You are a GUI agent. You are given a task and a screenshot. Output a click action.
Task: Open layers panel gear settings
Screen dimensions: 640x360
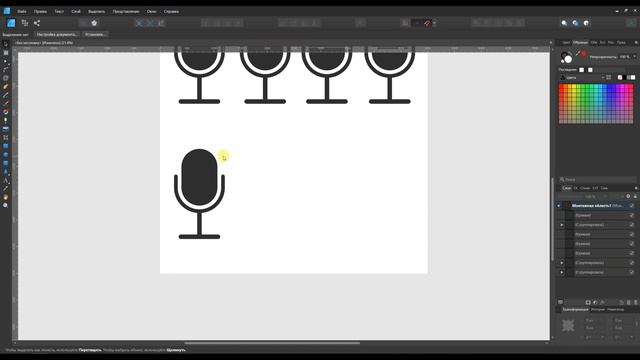point(628,196)
